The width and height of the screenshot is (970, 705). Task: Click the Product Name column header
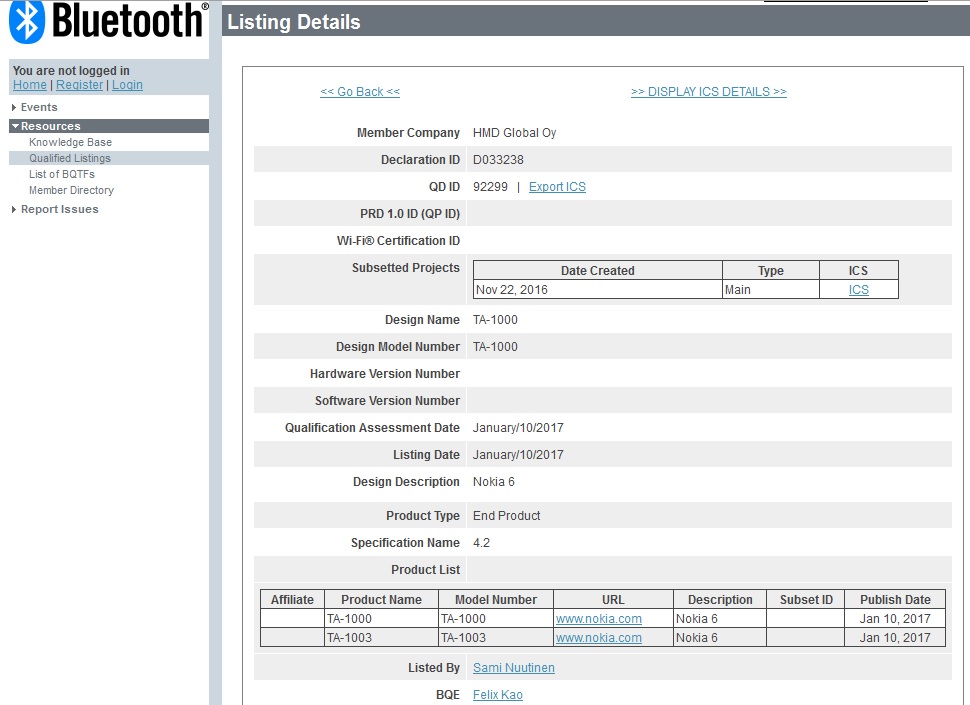tap(382, 600)
